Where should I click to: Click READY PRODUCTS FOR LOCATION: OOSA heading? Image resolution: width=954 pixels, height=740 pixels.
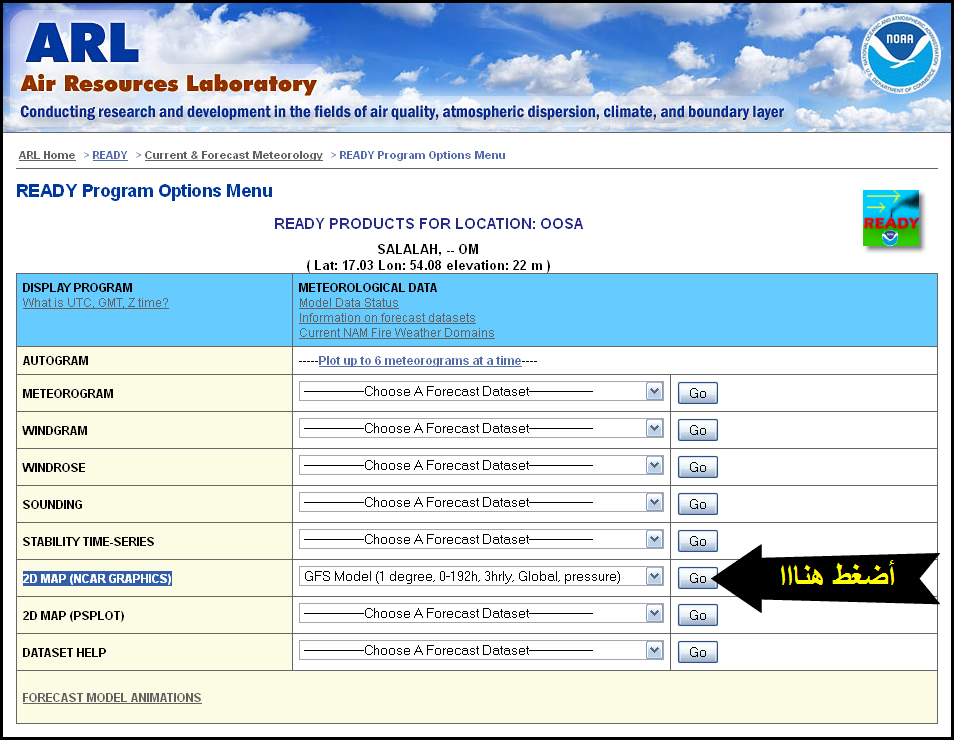[x=428, y=224]
